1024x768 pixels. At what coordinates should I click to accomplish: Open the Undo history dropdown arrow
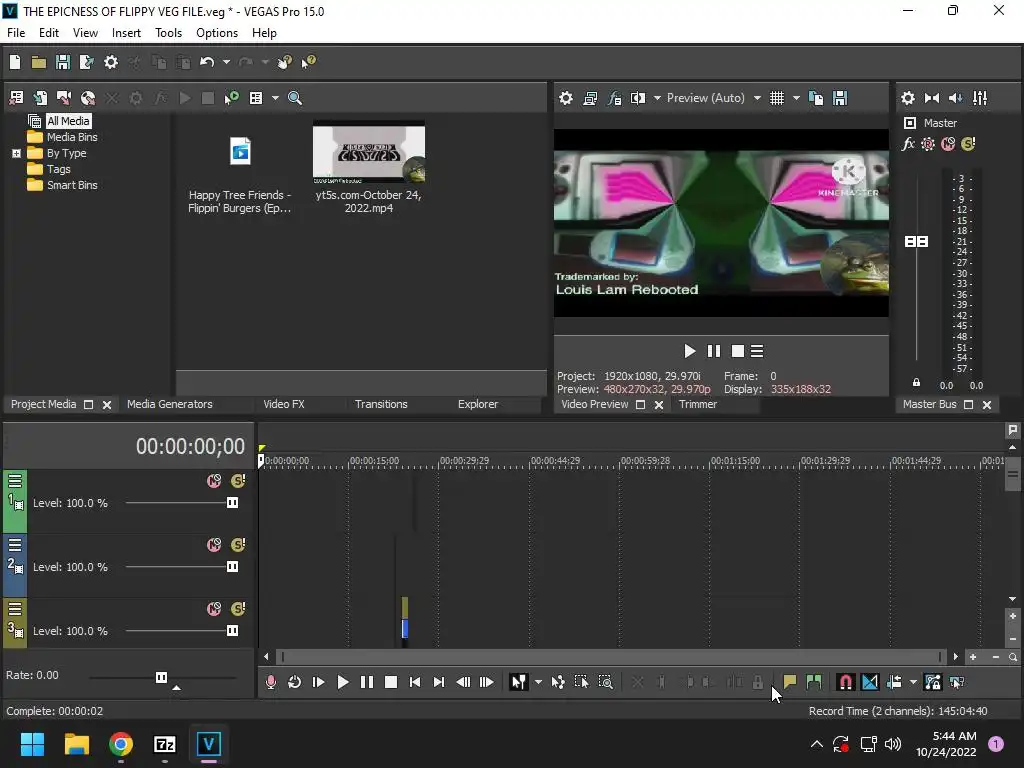coord(226,62)
